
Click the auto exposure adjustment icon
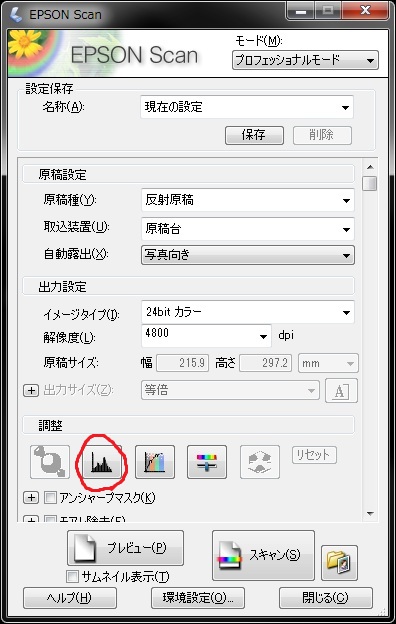click(x=50, y=462)
